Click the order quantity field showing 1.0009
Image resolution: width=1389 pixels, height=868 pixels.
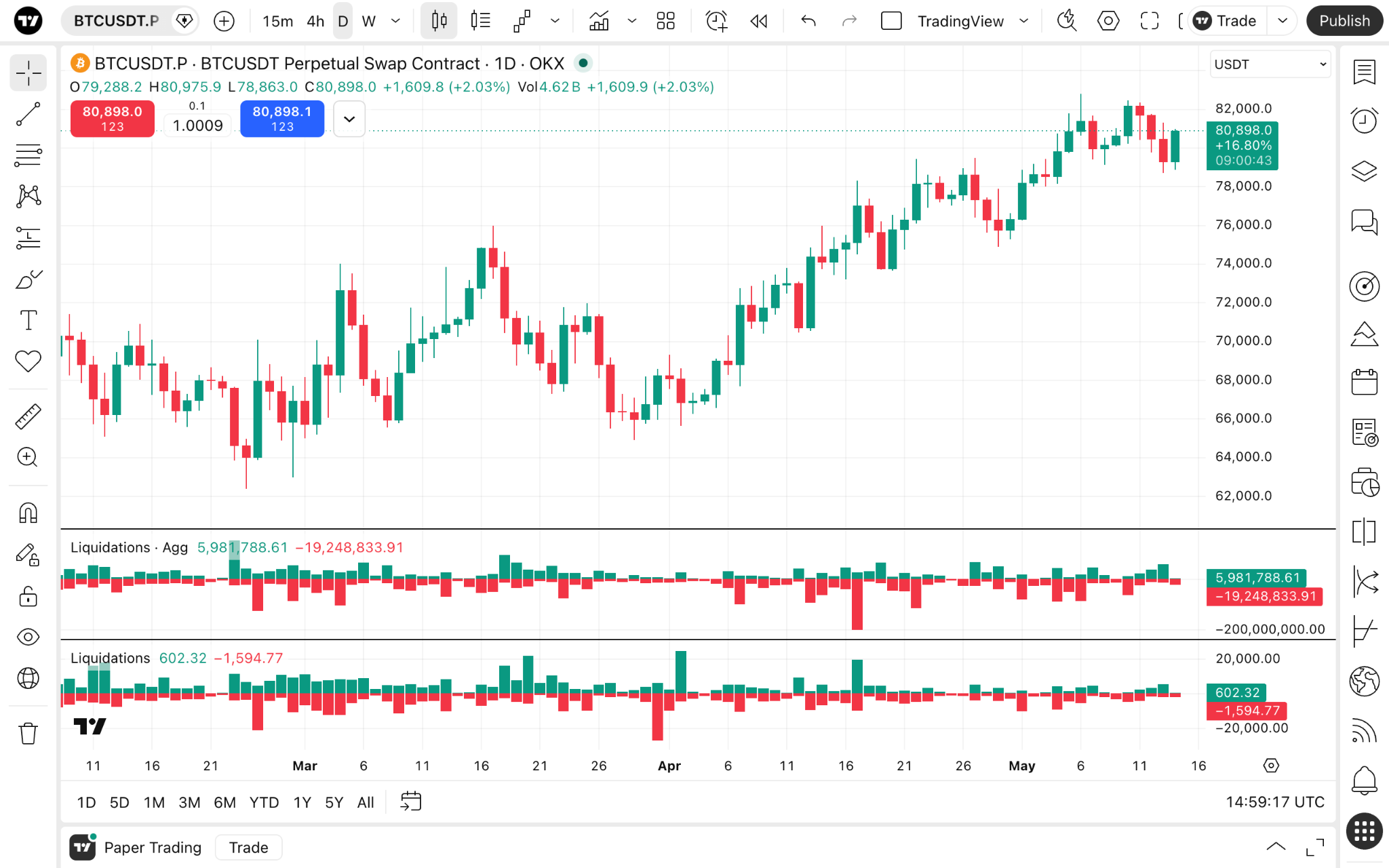(x=197, y=125)
